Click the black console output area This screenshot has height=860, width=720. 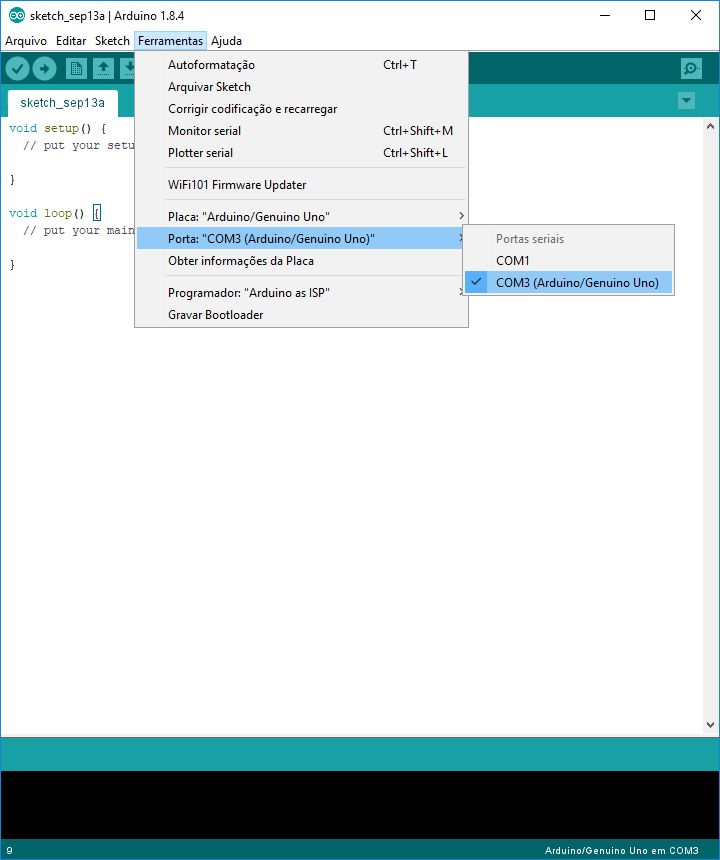(360, 805)
